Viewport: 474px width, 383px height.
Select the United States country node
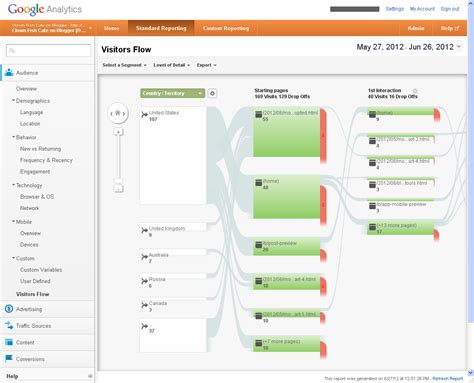173,155
